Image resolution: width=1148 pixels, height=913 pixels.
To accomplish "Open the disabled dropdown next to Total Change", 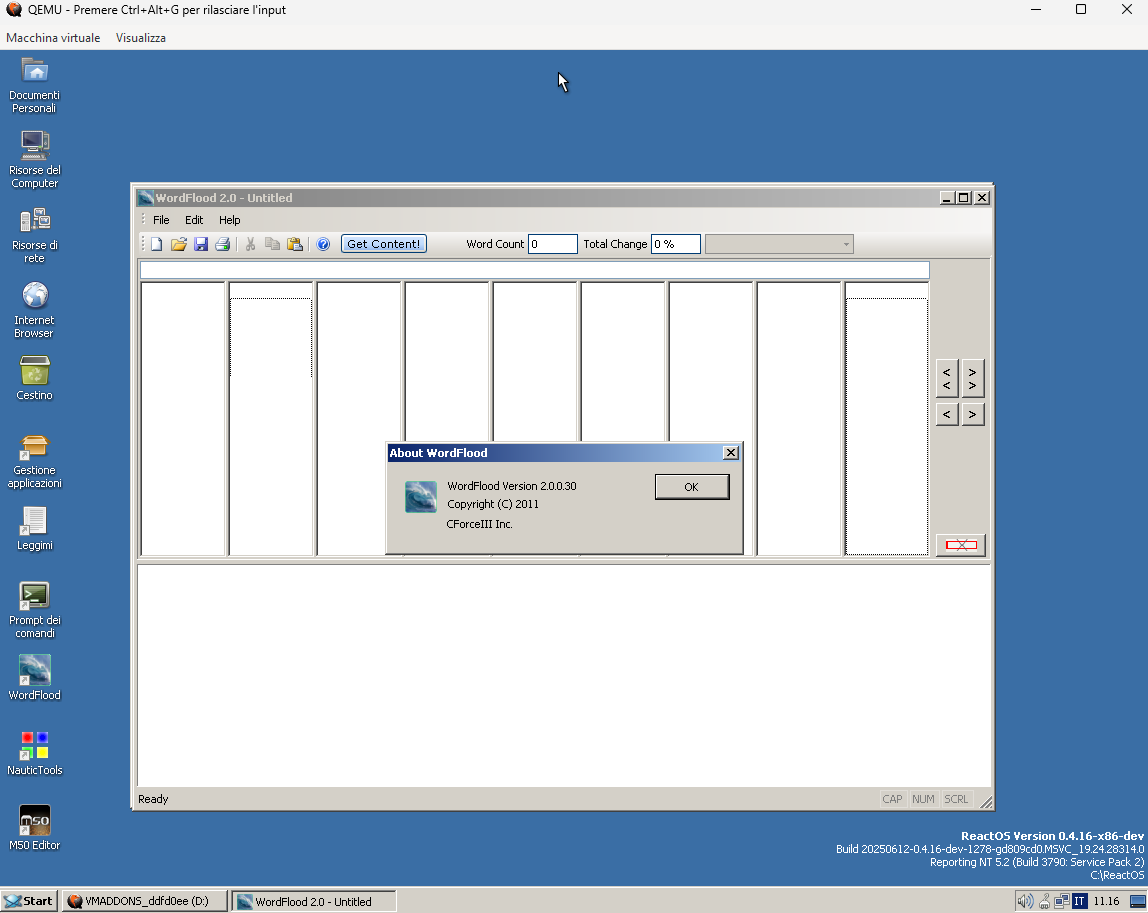I will click(779, 244).
